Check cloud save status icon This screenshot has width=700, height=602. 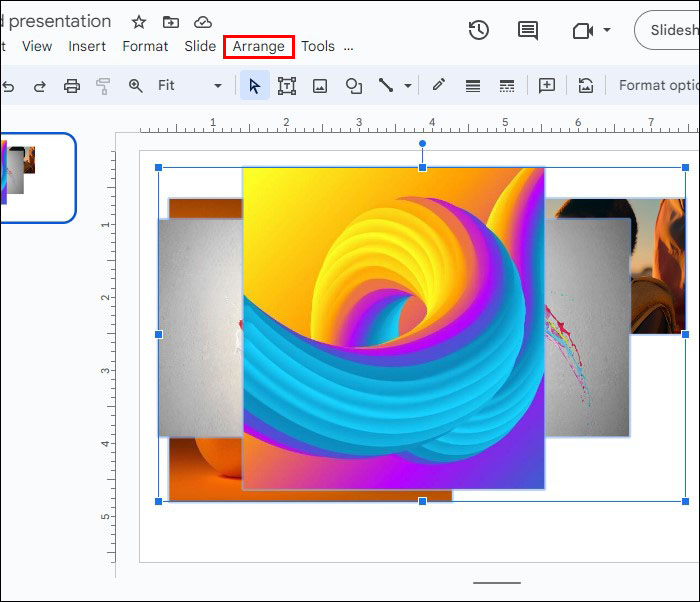[x=203, y=22]
